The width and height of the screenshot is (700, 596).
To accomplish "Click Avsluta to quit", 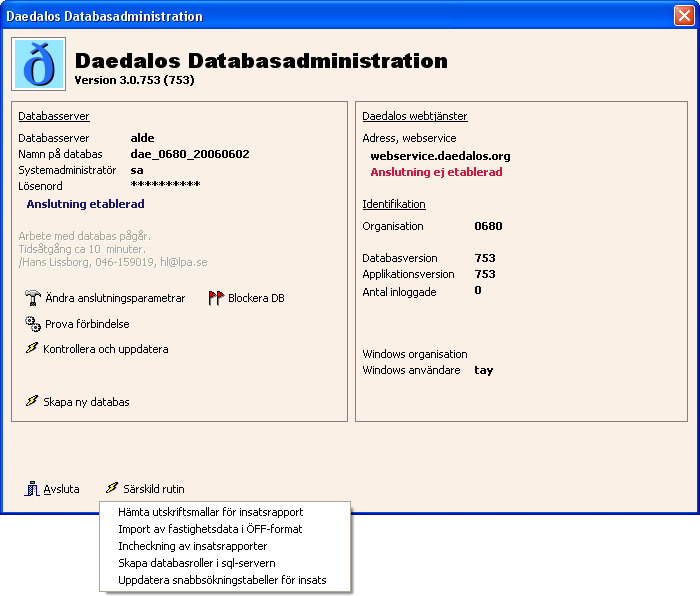I will tap(61, 489).
